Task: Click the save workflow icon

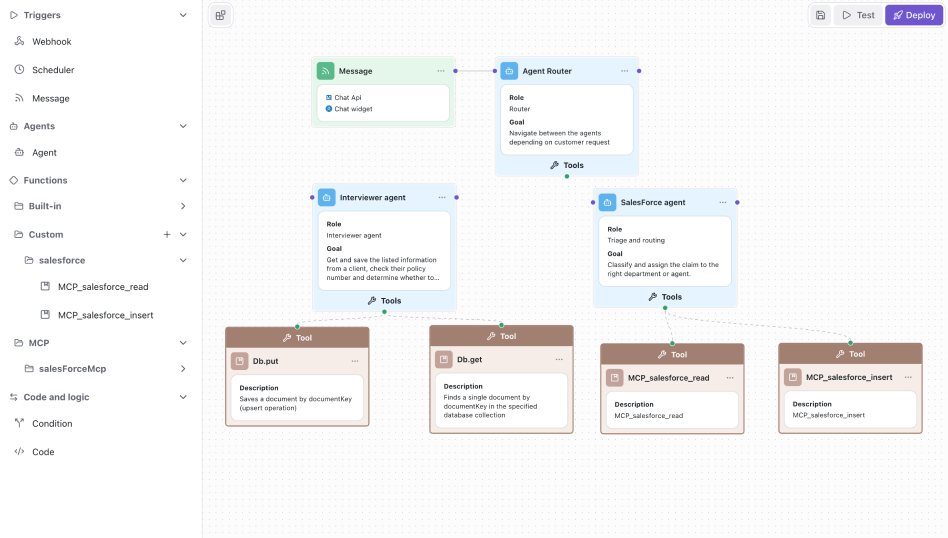Action: click(820, 15)
